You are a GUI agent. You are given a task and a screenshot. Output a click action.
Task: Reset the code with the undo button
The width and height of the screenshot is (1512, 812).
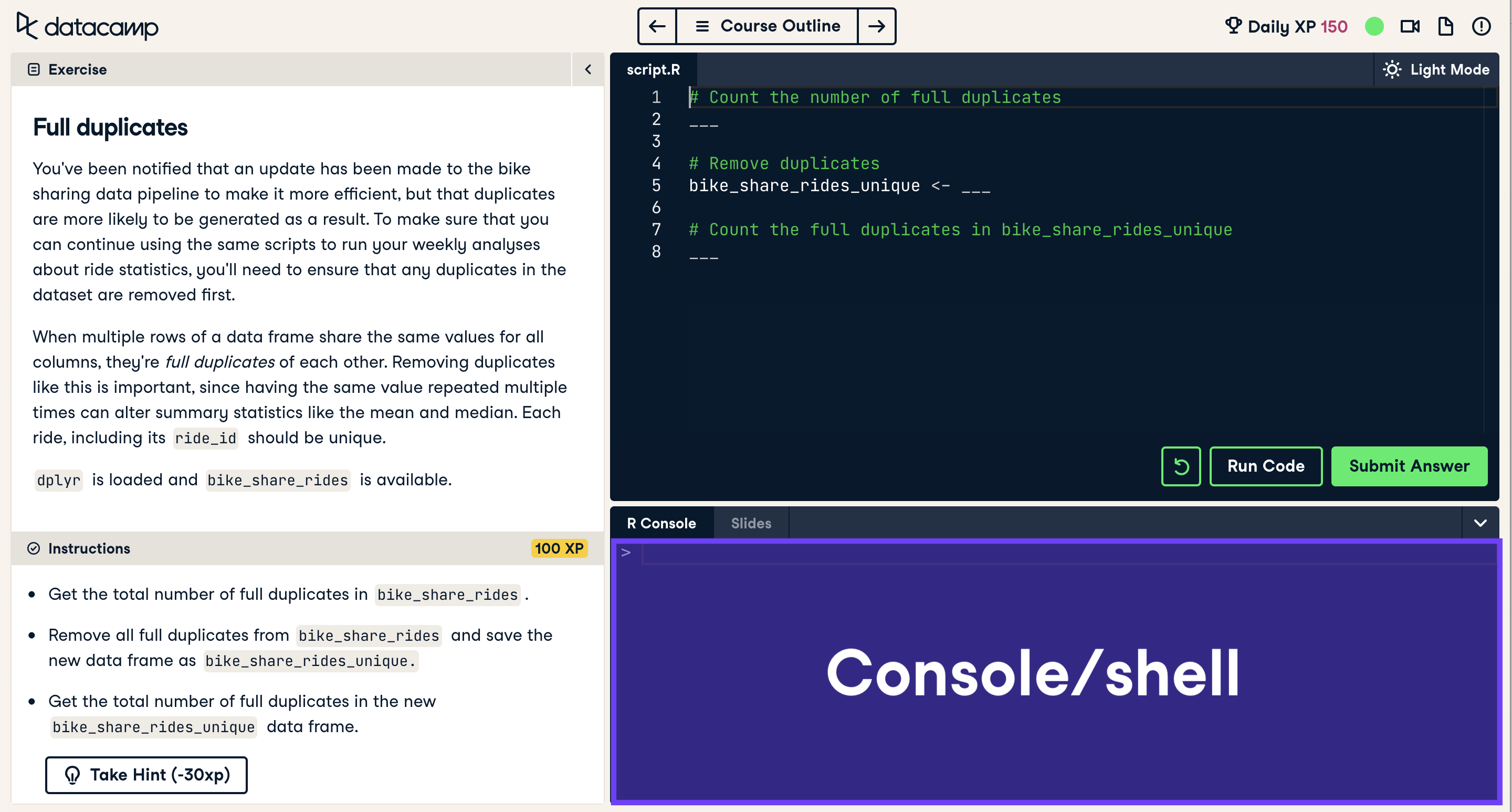click(1181, 466)
